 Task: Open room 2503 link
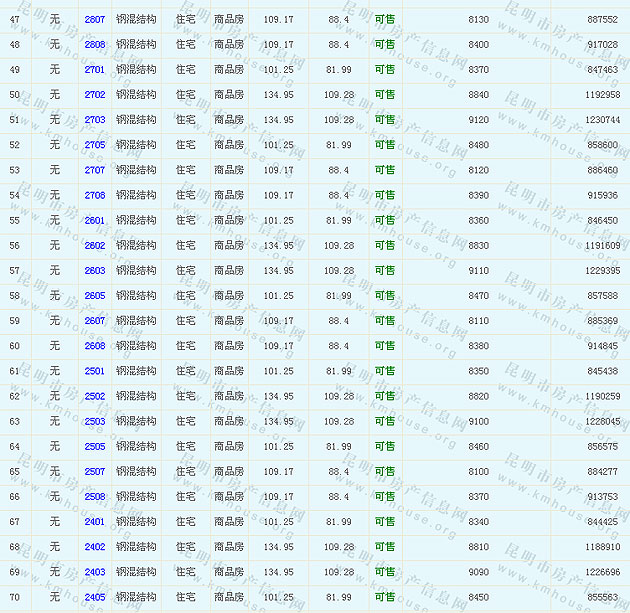[x=95, y=421]
